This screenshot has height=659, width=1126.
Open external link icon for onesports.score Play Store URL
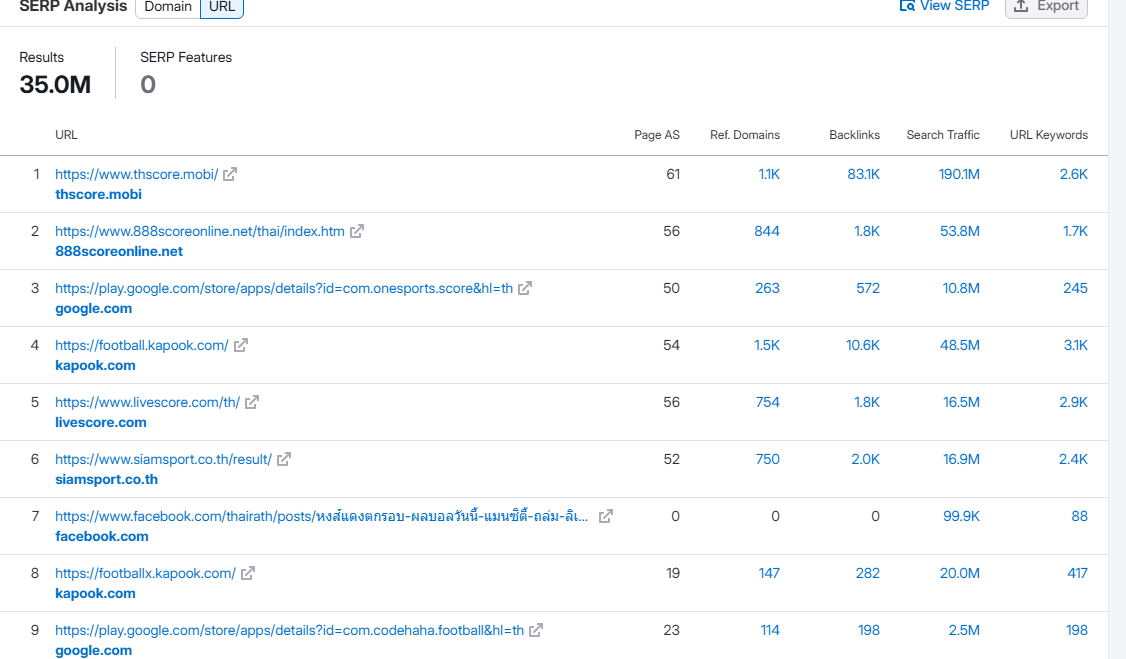525,288
